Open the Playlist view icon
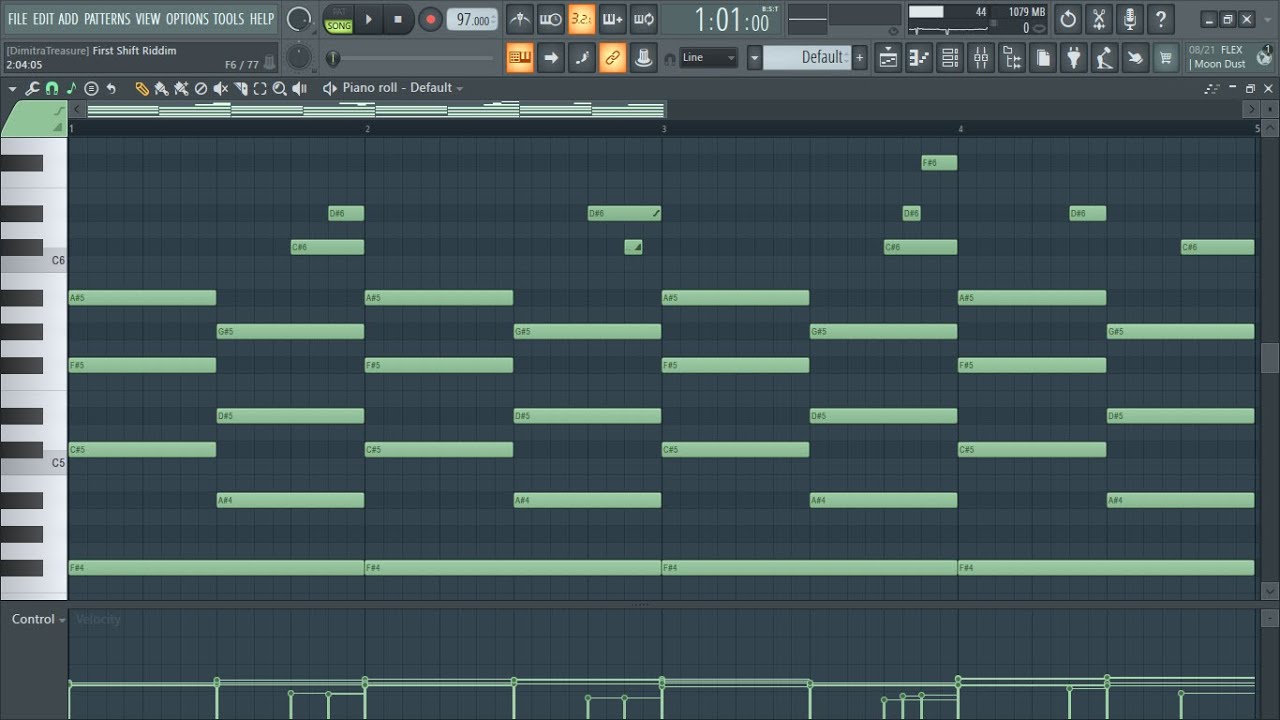Viewport: 1280px width, 720px height. click(888, 58)
